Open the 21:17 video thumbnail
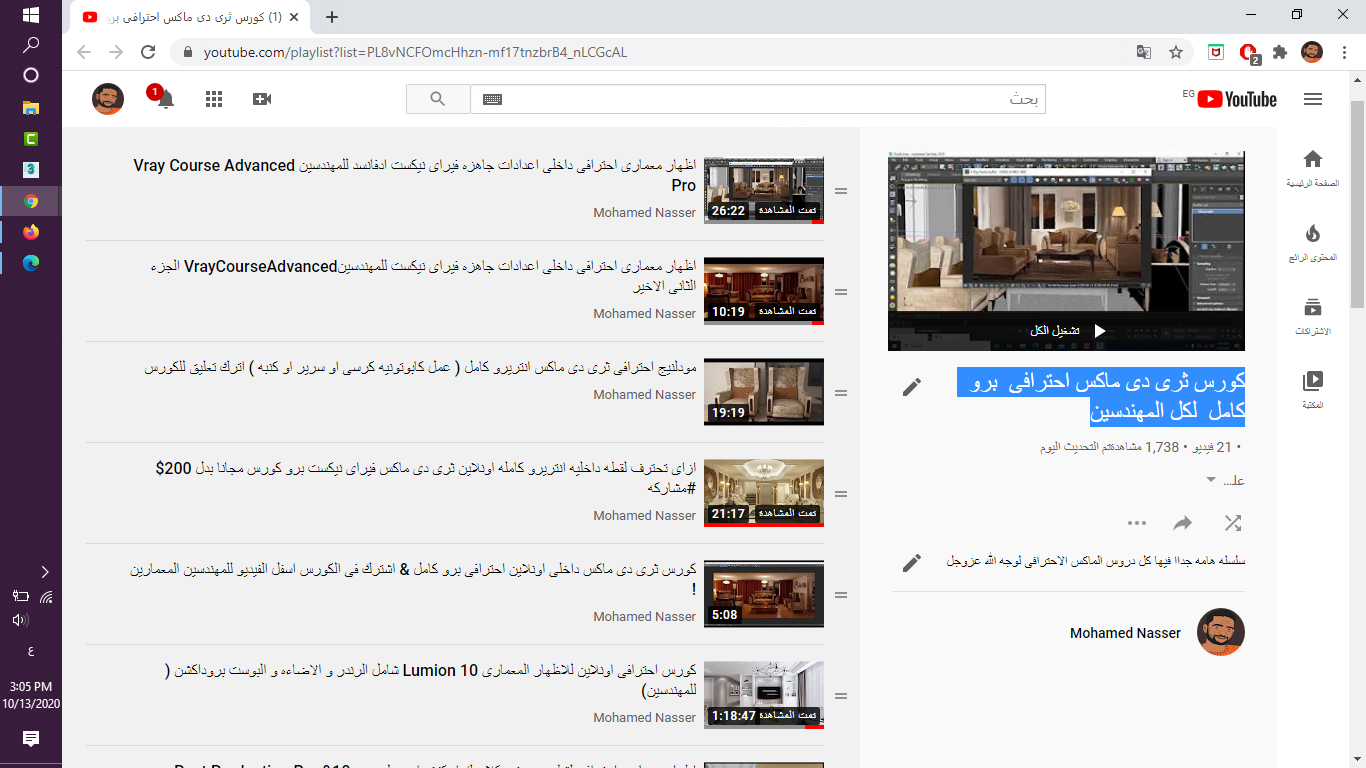The width and height of the screenshot is (1366, 768). tap(764, 493)
